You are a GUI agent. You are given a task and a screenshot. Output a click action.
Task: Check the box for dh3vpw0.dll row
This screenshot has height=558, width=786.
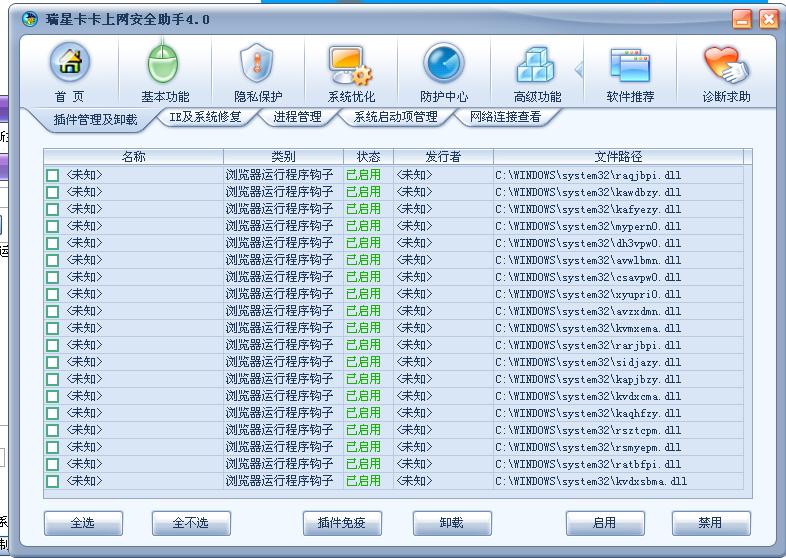click(52, 243)
